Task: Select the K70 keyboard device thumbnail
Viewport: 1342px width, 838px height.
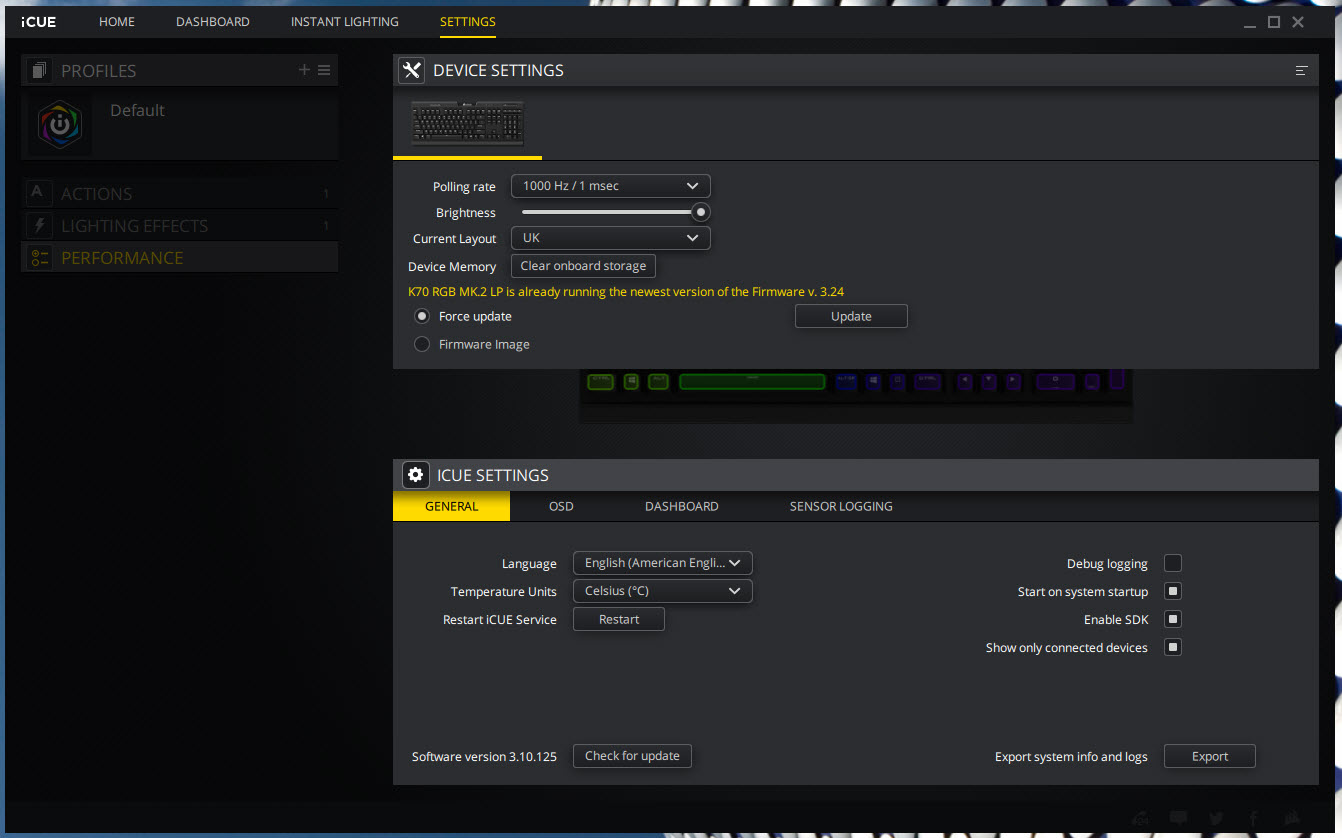Action: click(x=467, y=124)
